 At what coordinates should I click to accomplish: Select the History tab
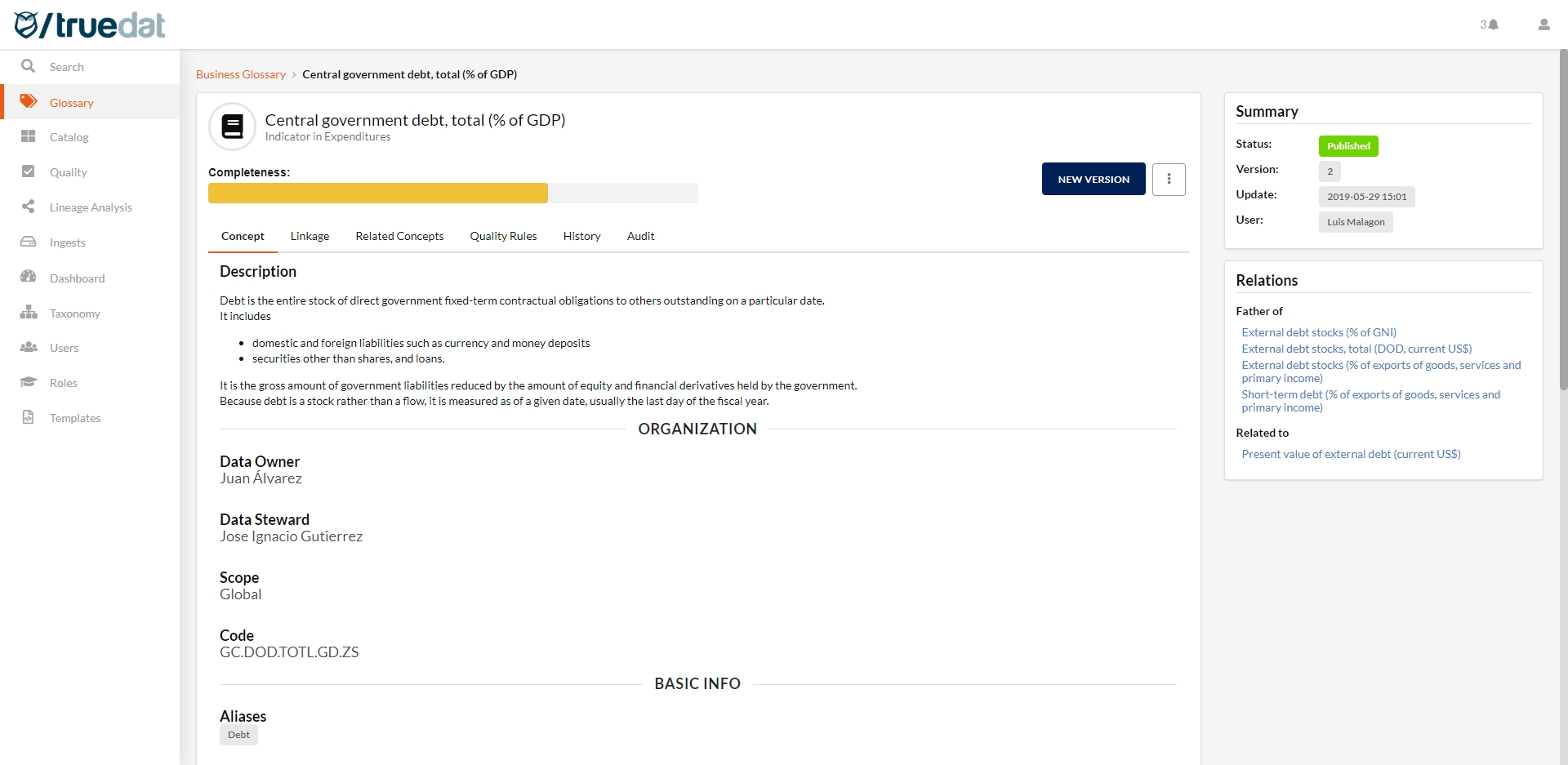581,236
